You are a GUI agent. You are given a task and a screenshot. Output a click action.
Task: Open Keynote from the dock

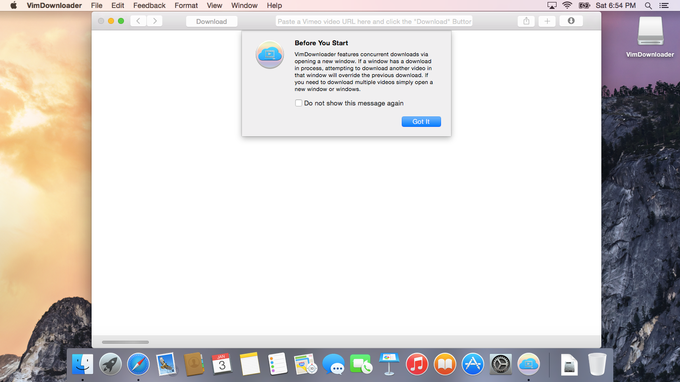[389, 364]
